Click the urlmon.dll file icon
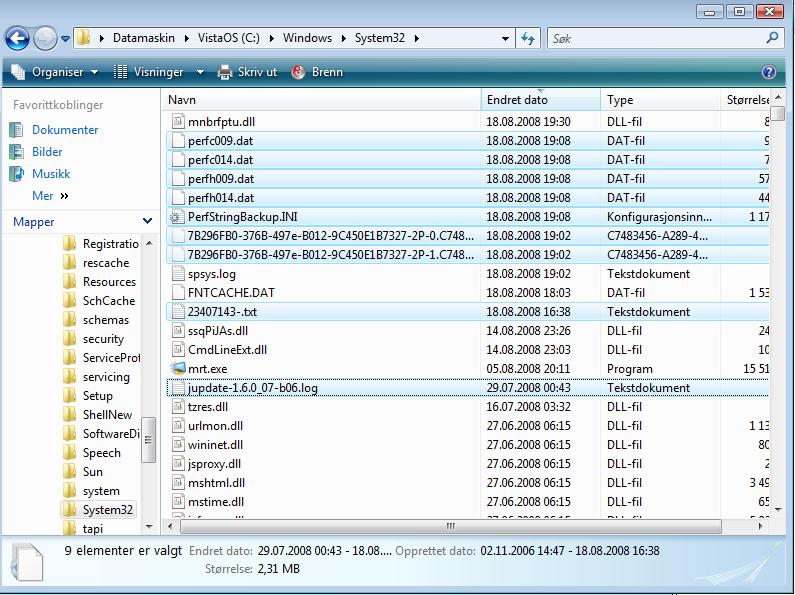The width and height of the screenshot is (795, 595). pyautogui.click(x=178, y=426)
